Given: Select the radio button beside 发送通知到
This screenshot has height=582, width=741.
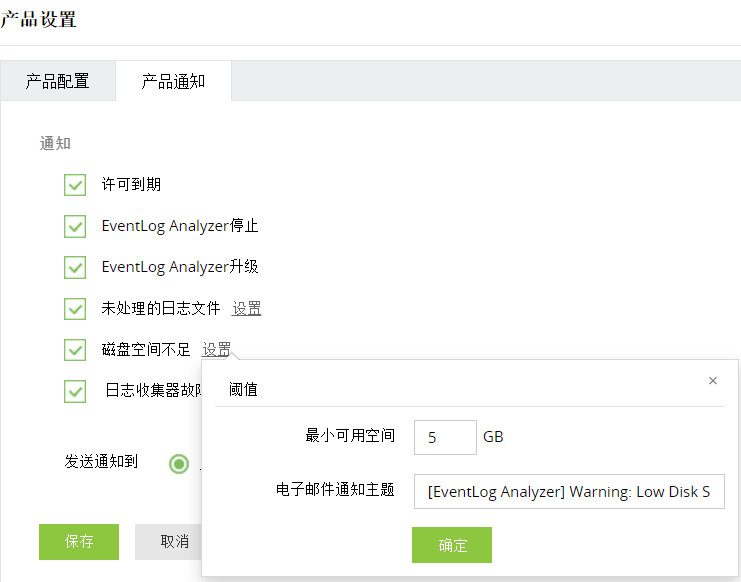Looking at the screenshot, I should (179, 463).
